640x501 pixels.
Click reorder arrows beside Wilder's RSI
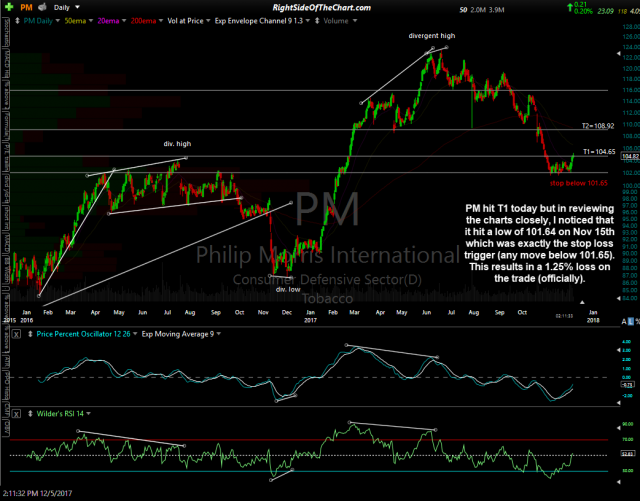point(30,414)
